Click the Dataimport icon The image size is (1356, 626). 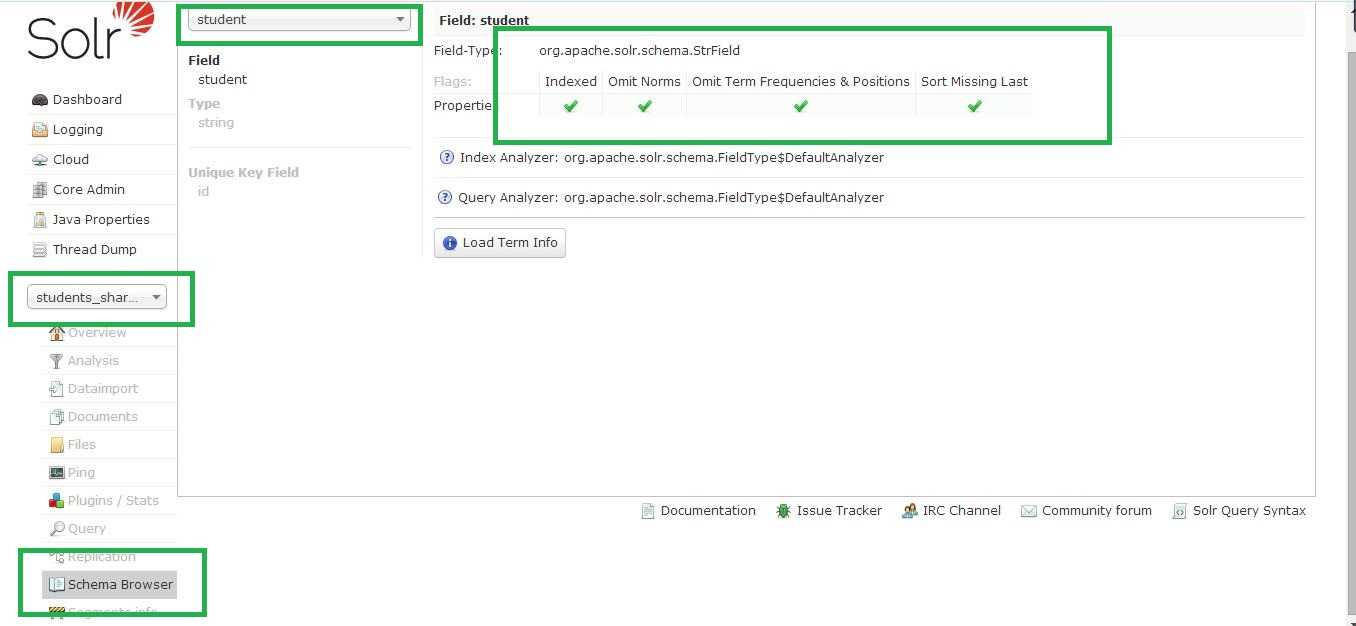pyautogui.click(x=57, y=389)
